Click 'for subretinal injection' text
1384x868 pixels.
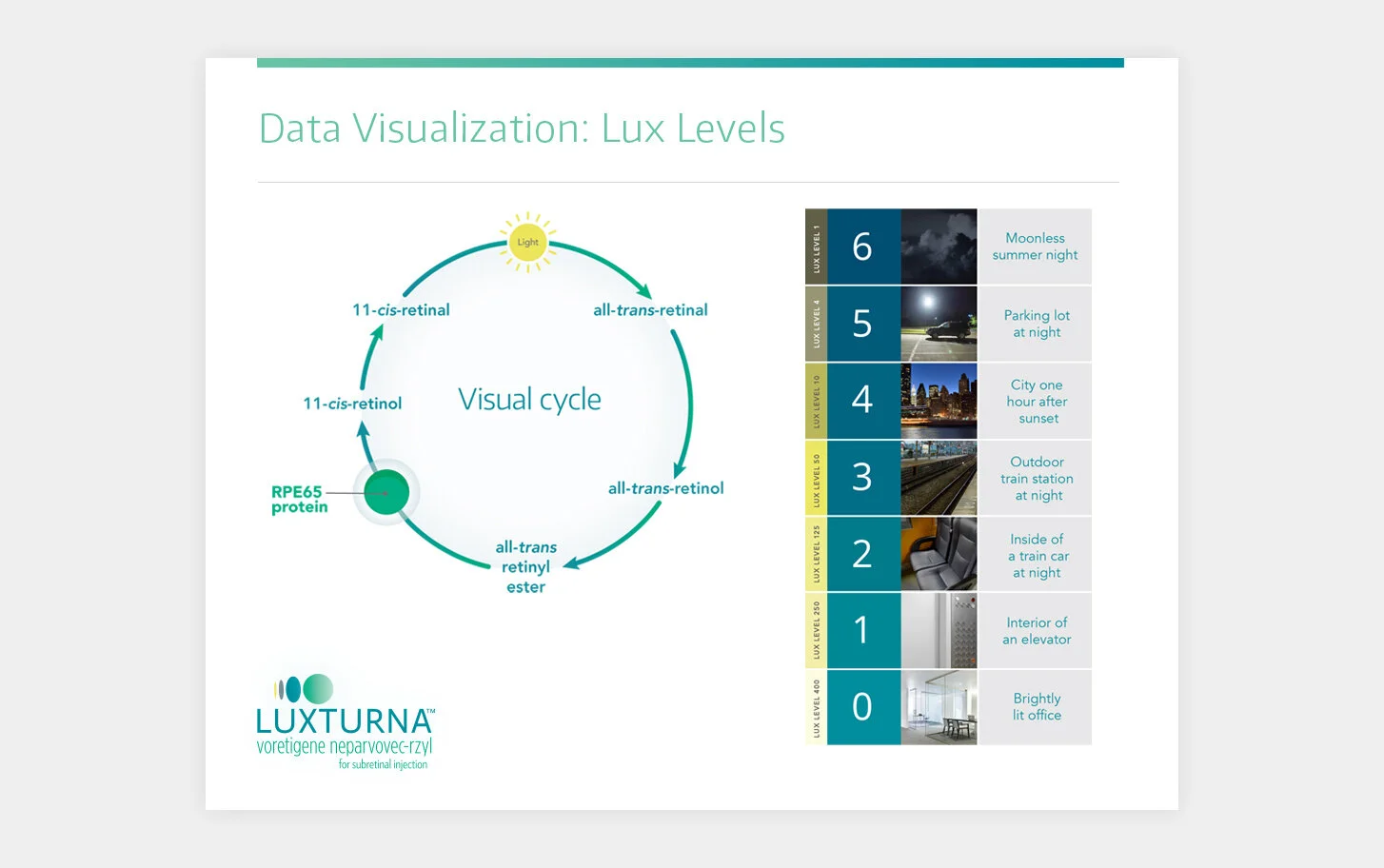[383, 764]
